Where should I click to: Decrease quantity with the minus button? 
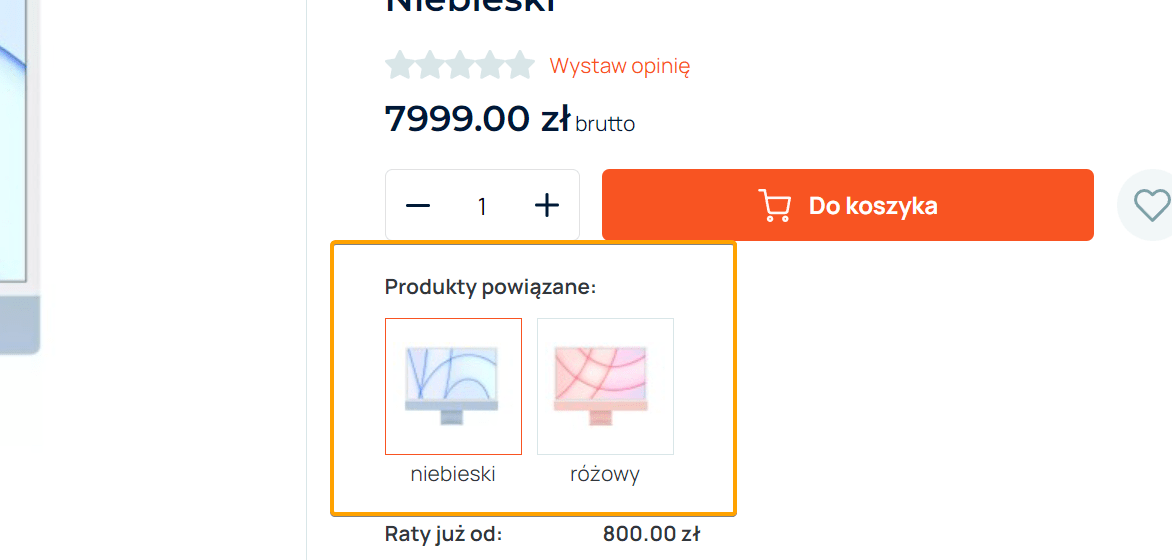click(x=418, y=206)
